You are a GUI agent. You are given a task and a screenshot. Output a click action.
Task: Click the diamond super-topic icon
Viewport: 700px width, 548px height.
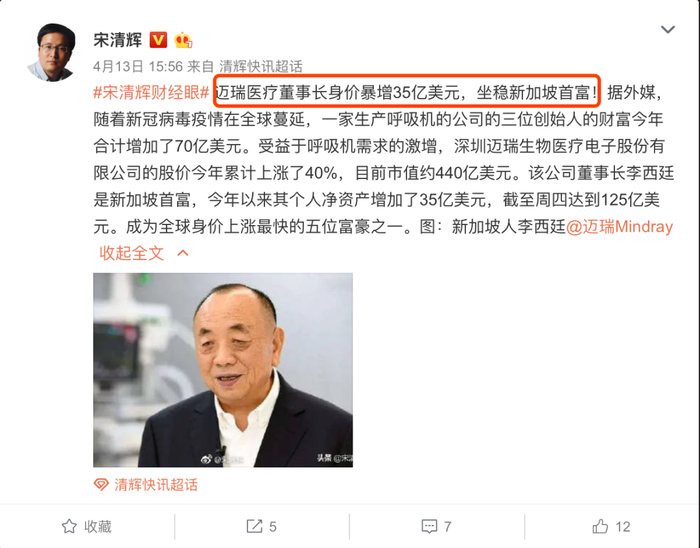101,484
